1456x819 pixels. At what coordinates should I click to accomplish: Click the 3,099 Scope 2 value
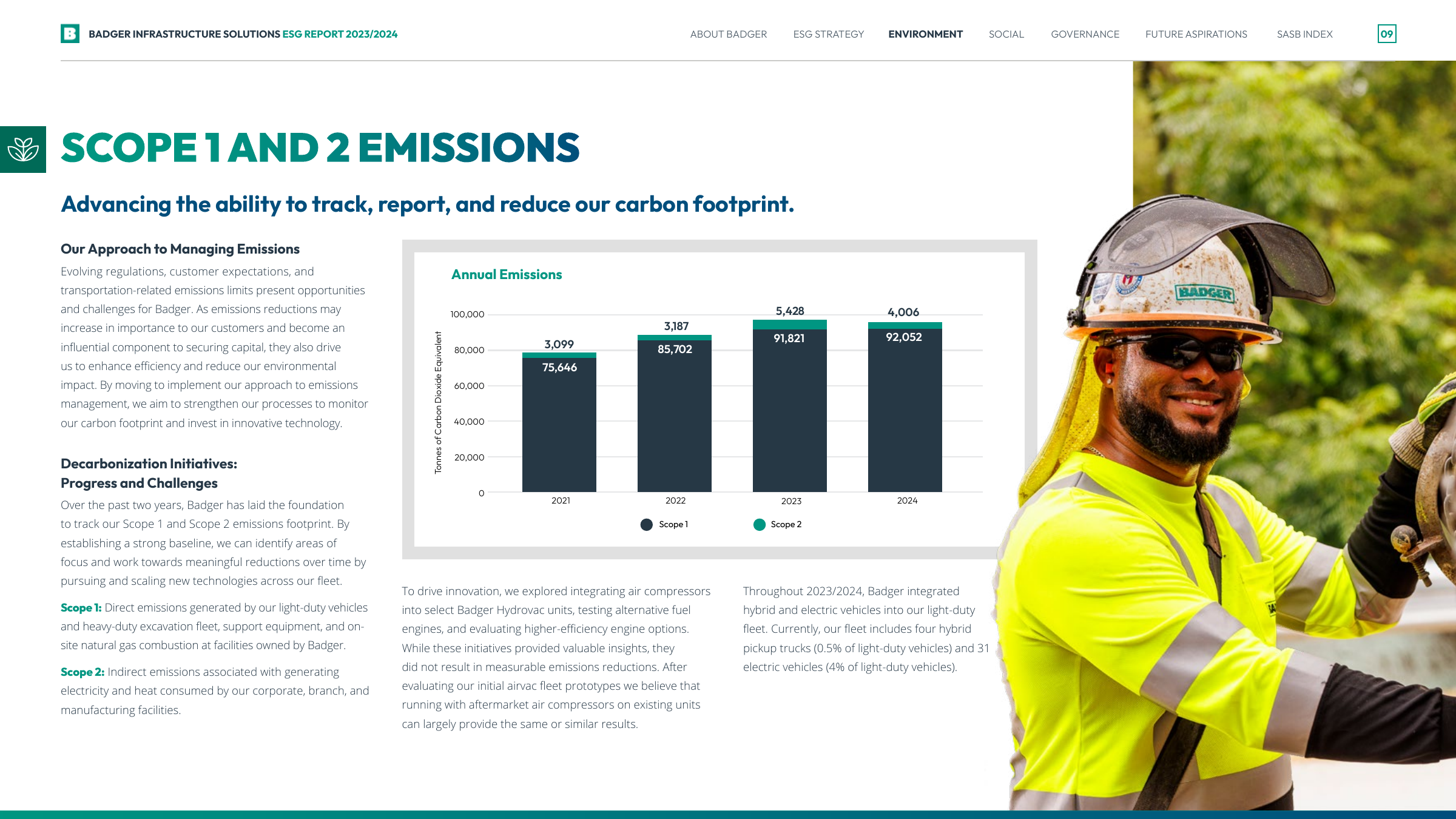[559, 344]
